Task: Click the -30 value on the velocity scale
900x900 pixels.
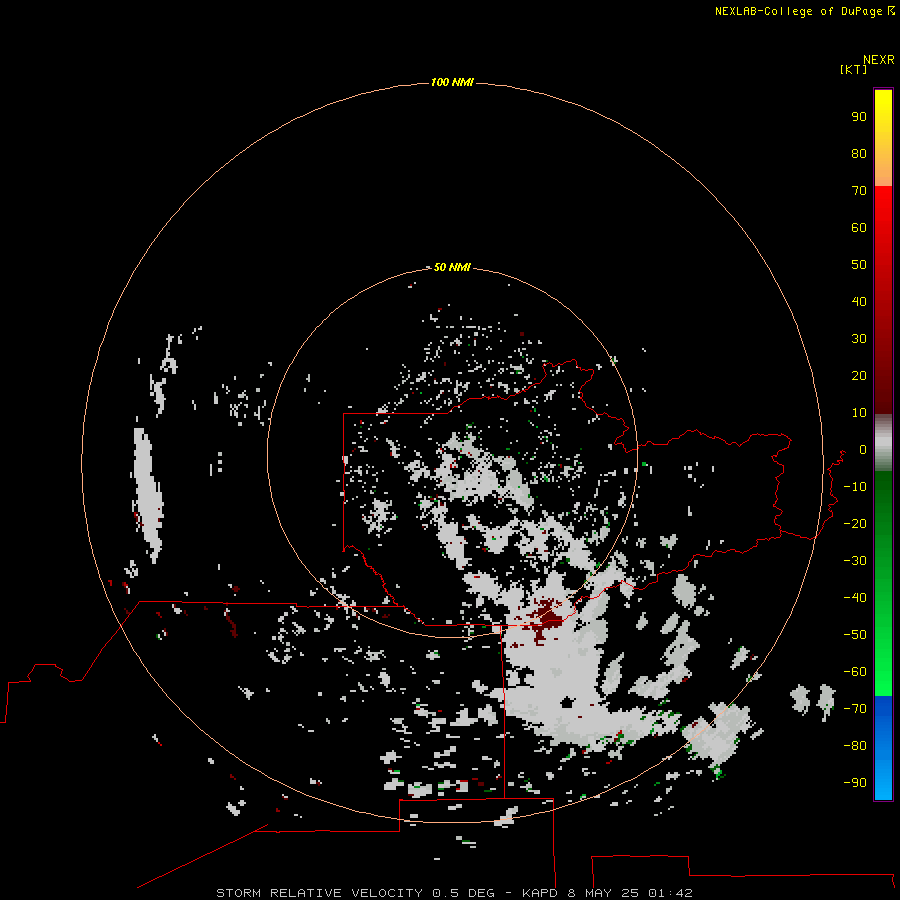Action: 855,560
